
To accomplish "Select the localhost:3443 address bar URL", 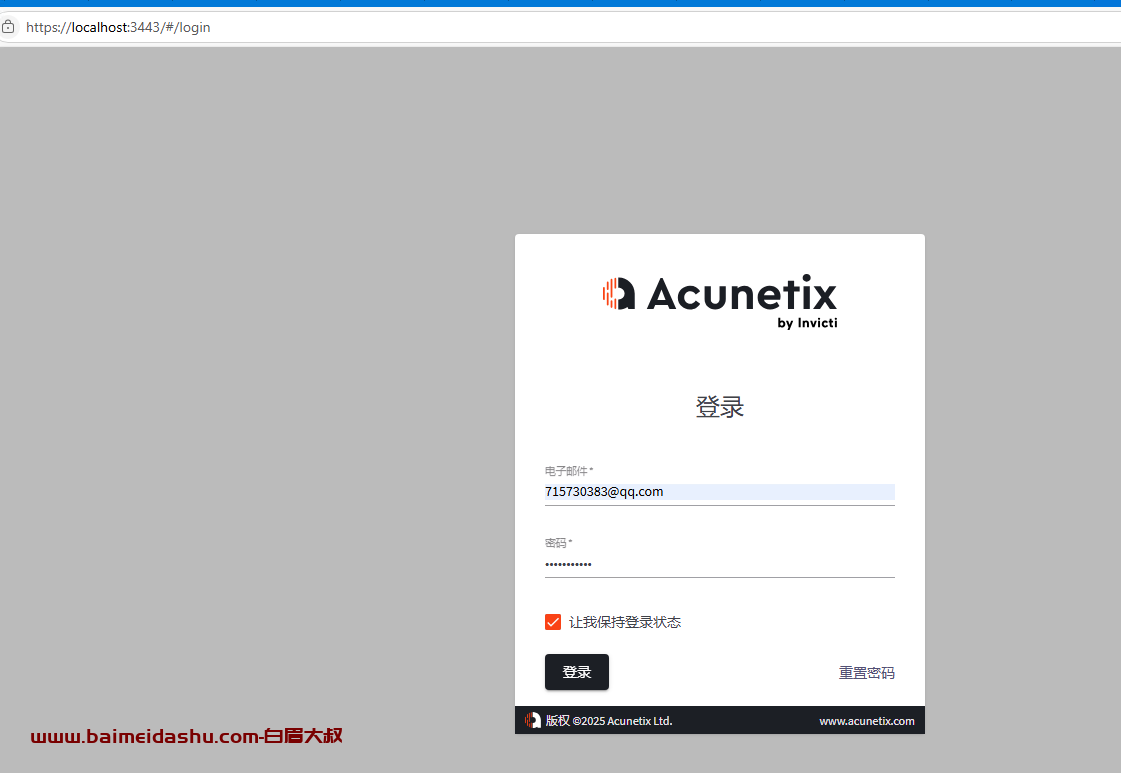I will click(118, 27).
